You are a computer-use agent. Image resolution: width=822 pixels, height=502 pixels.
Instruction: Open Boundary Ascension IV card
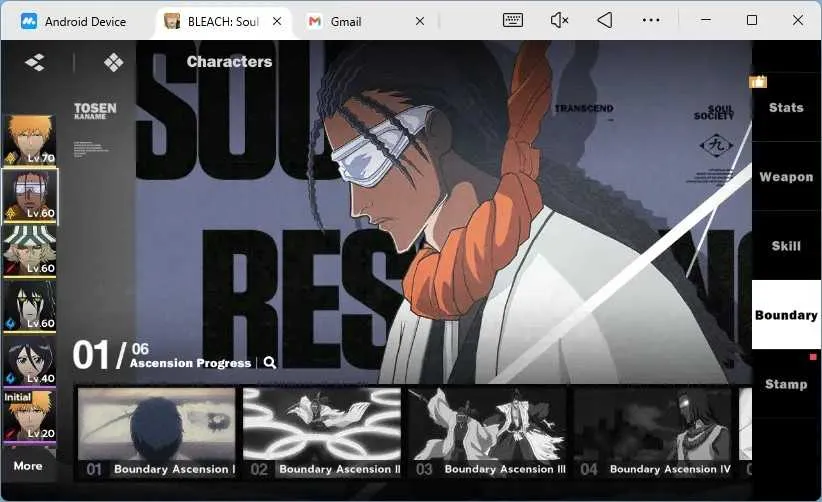652,433
